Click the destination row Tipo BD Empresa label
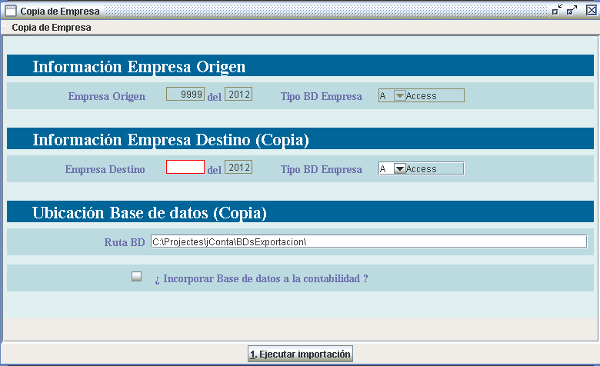This screenshot has width=600, height=366. coord(321,169)
